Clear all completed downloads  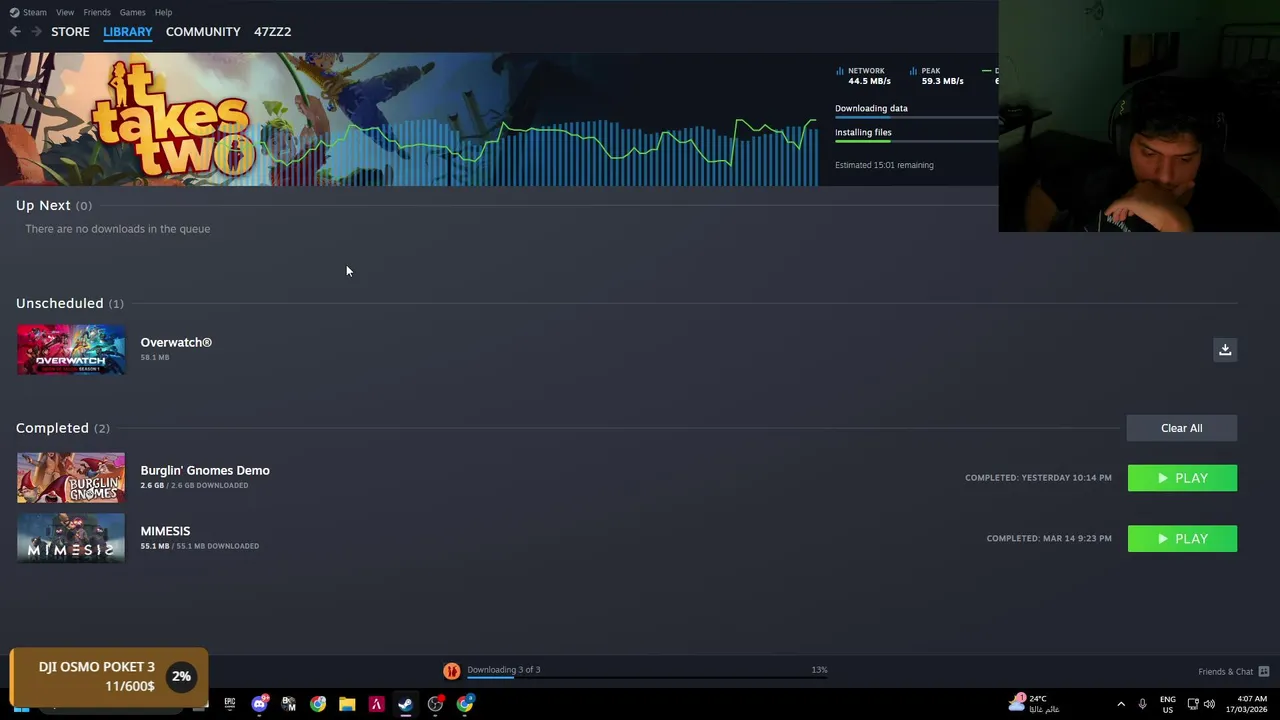(x=1182, y=428)
